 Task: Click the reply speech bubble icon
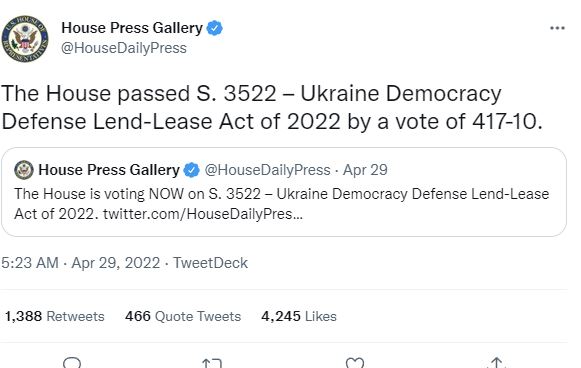click(72, 362)
